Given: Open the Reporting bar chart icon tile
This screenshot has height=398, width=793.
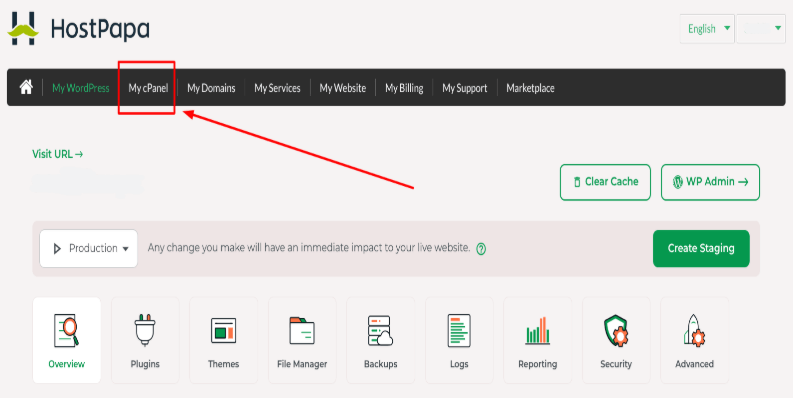Looking at the screenshot, I should [538, 340].
